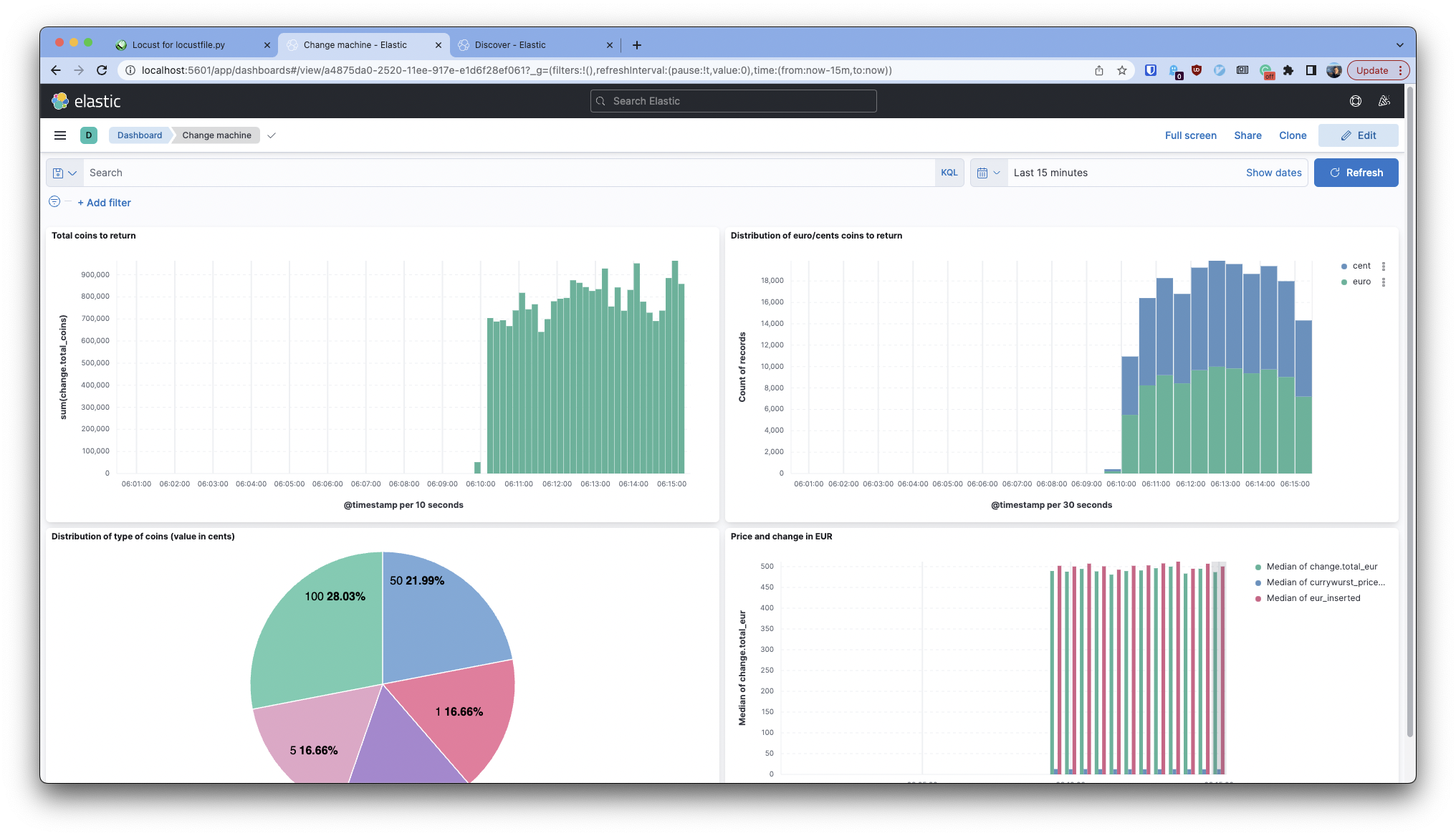Open the newsfeed celebration icon
Screen dimensions: 1456x836
click(1384, 101)
